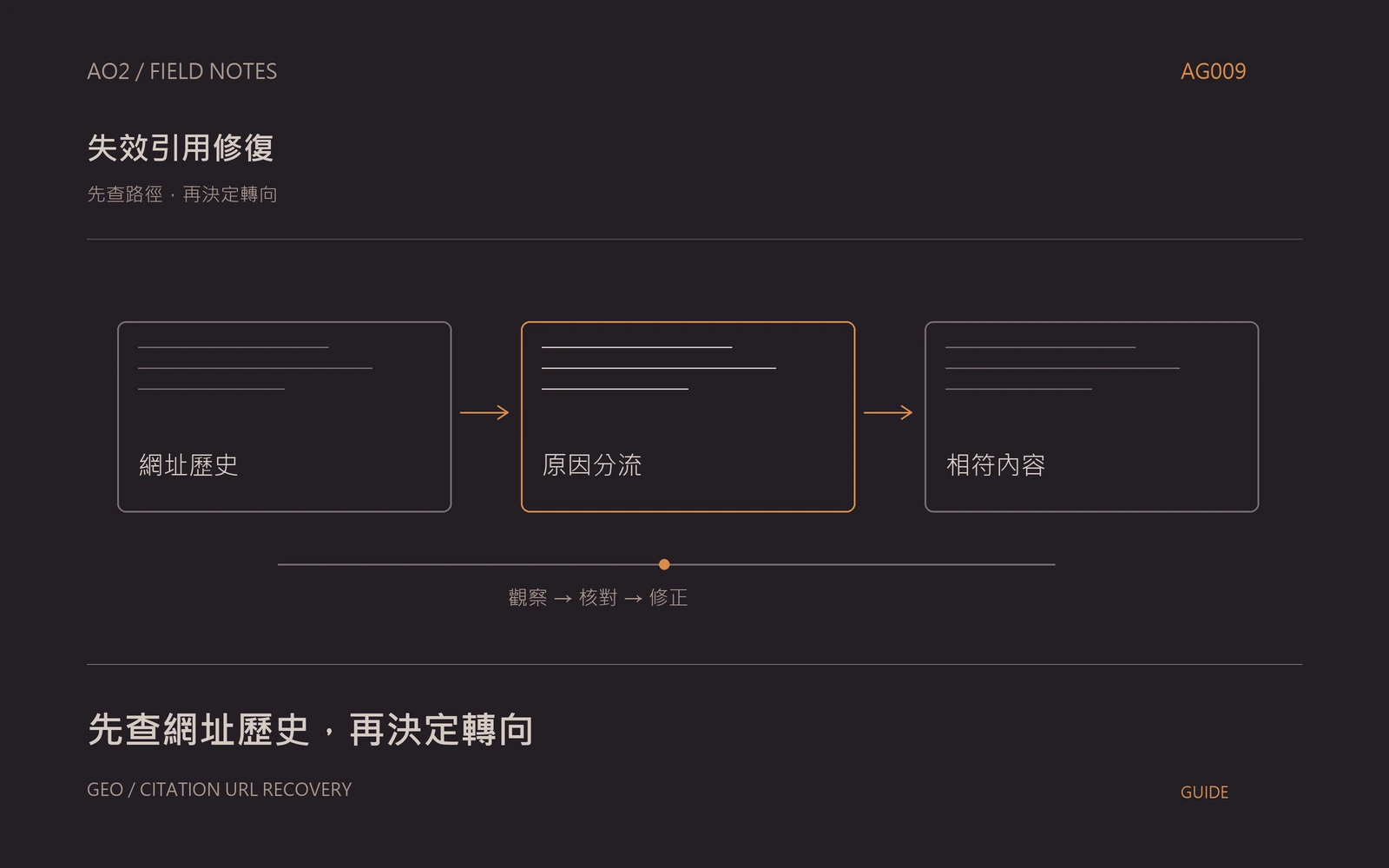Screen dimensions: 1389x868
Task: Open the 相符內容 card
Action: point(1091,417)
